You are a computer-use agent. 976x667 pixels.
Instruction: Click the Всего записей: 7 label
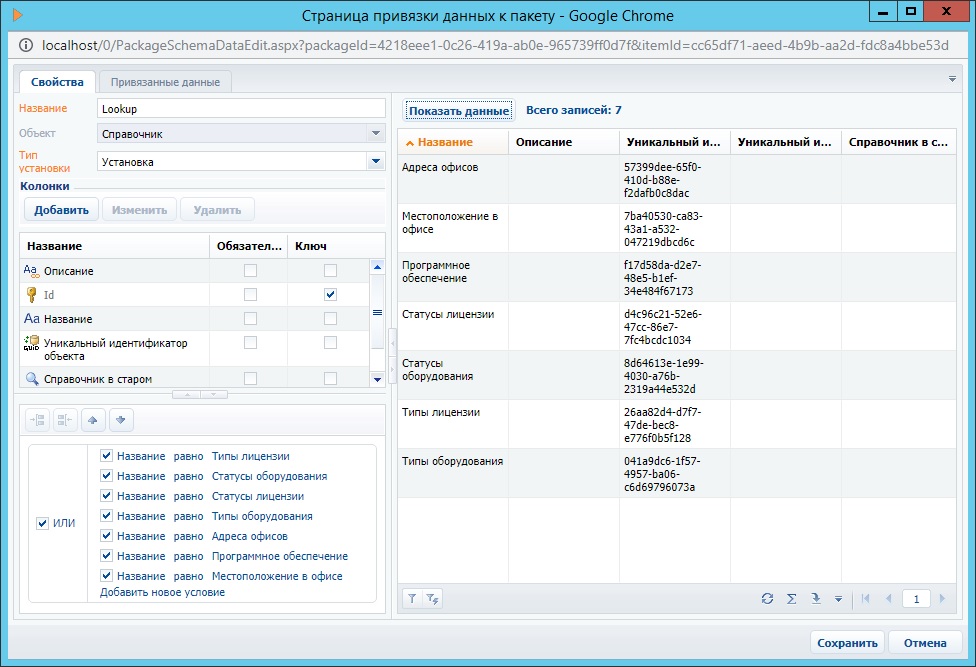[573, 110]
